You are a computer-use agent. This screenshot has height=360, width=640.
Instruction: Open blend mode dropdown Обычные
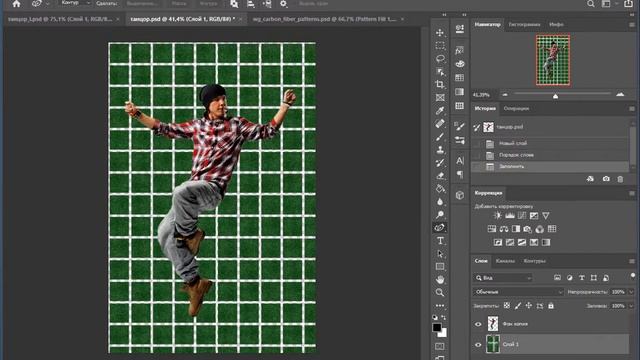(518, 292)
